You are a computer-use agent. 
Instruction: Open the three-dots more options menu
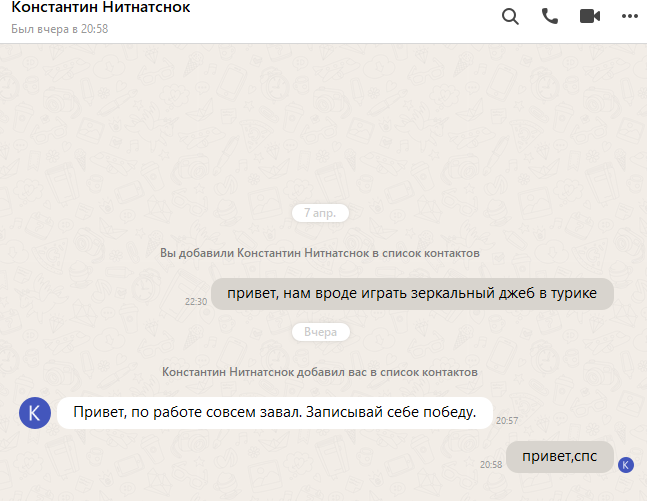click(x=630, y=17)
